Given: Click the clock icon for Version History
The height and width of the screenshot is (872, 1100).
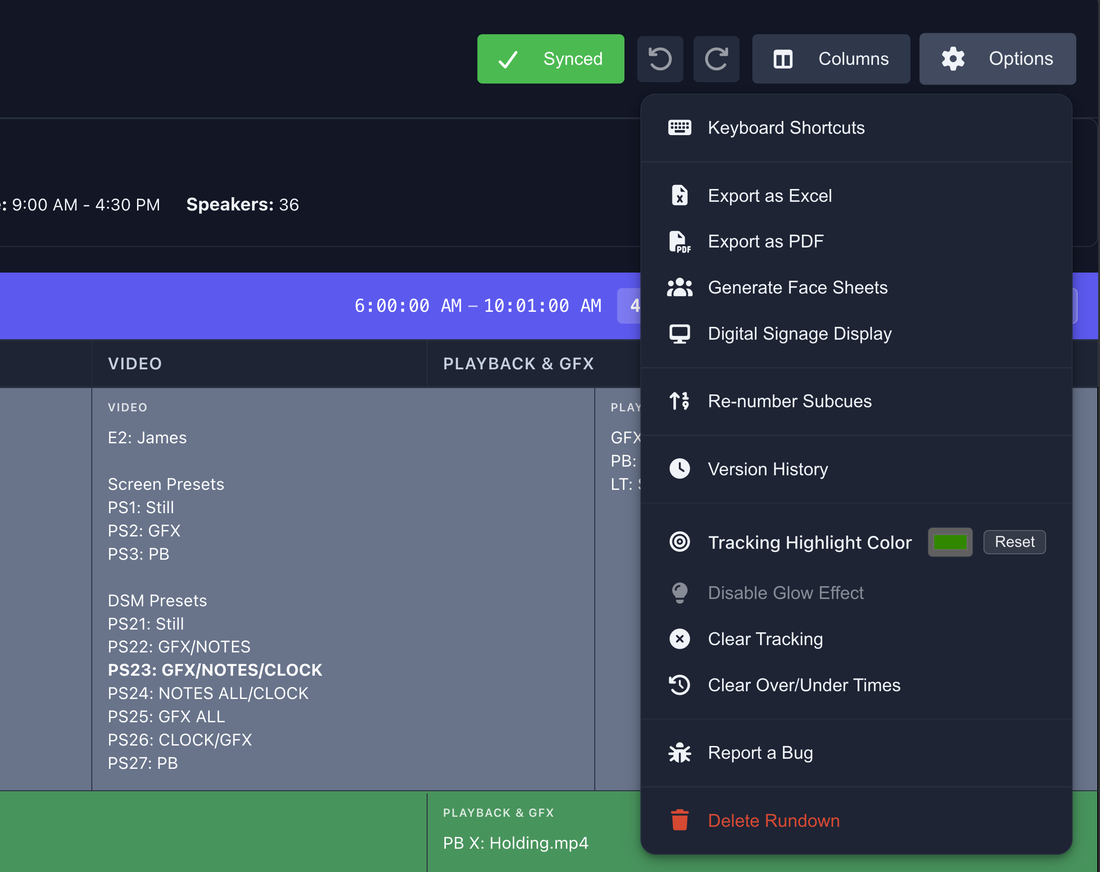Looking at the screenshot, I should pyautogui.click(x=679, y=469).
